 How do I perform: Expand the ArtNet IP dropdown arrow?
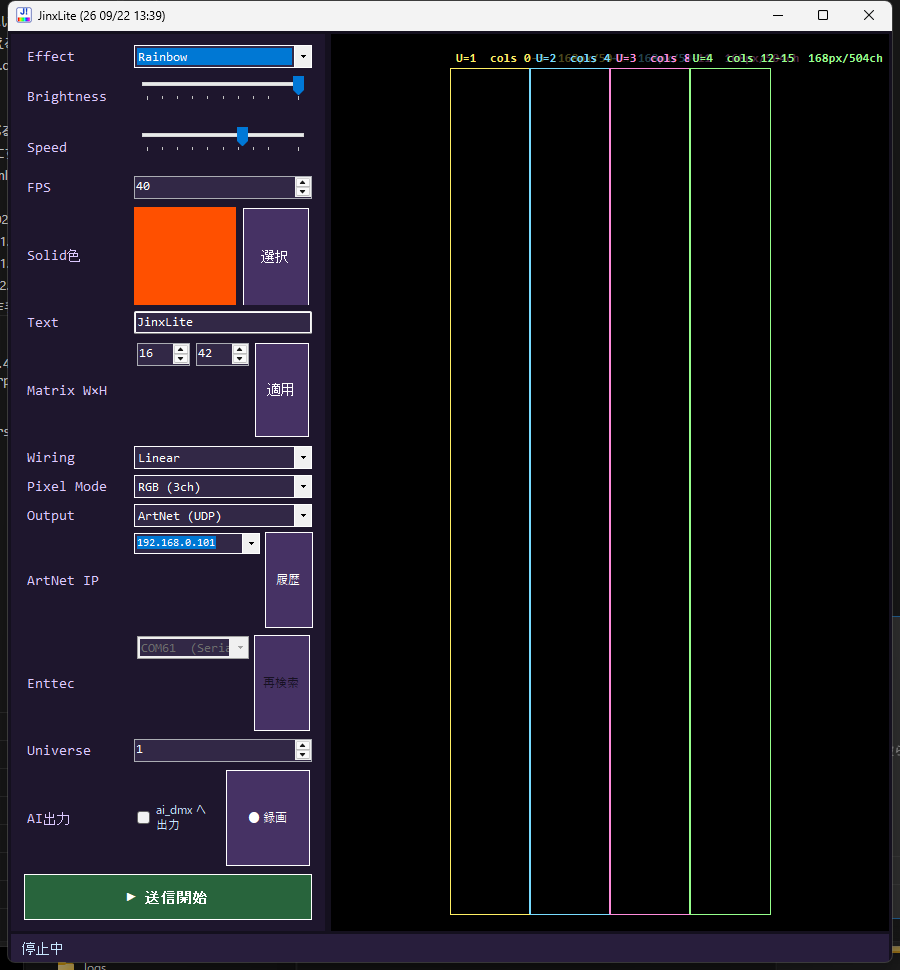click(x=251, y=543)
